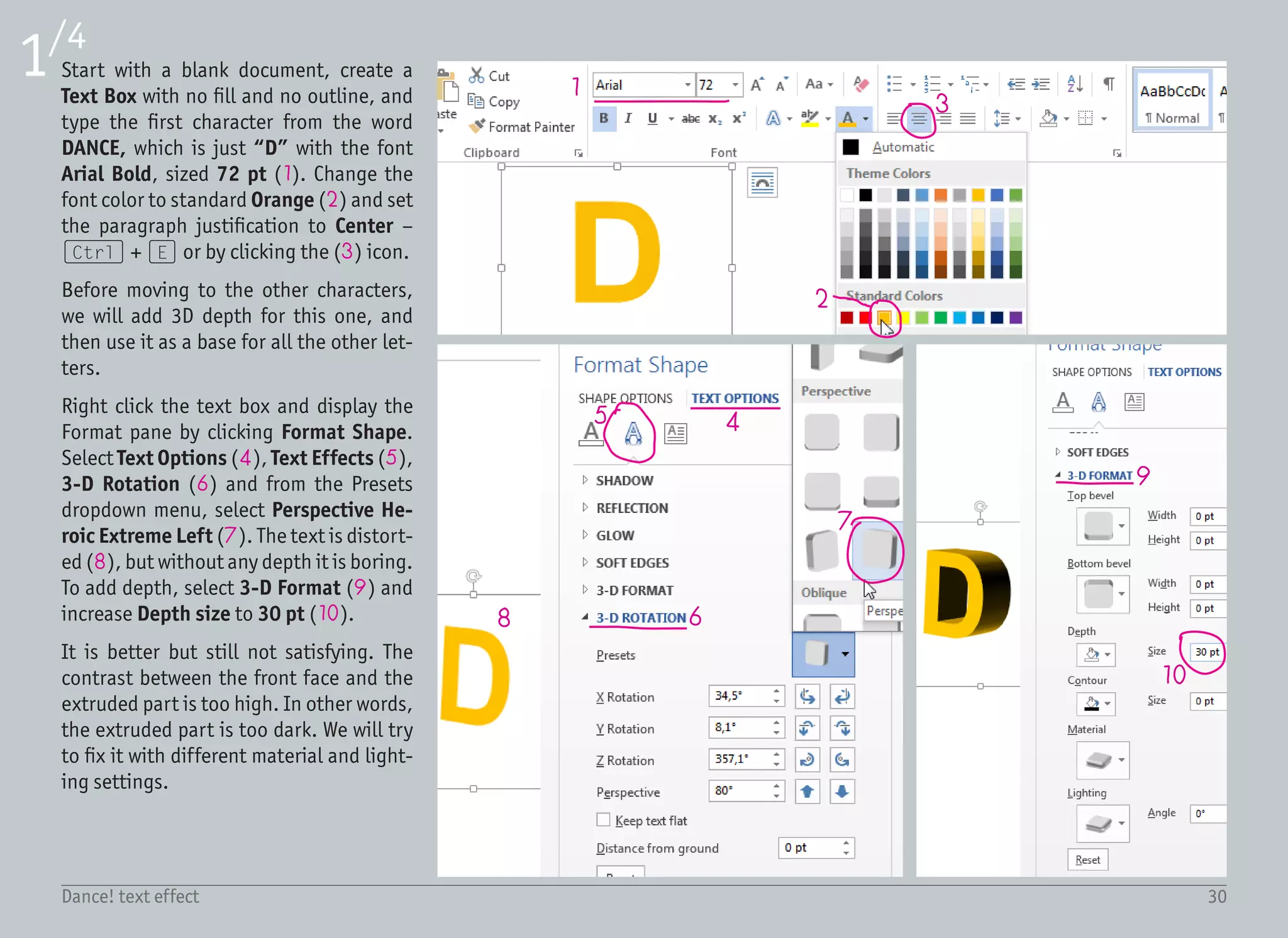Switch to the SHAPE OPTIONS tab

pos(625,398)
